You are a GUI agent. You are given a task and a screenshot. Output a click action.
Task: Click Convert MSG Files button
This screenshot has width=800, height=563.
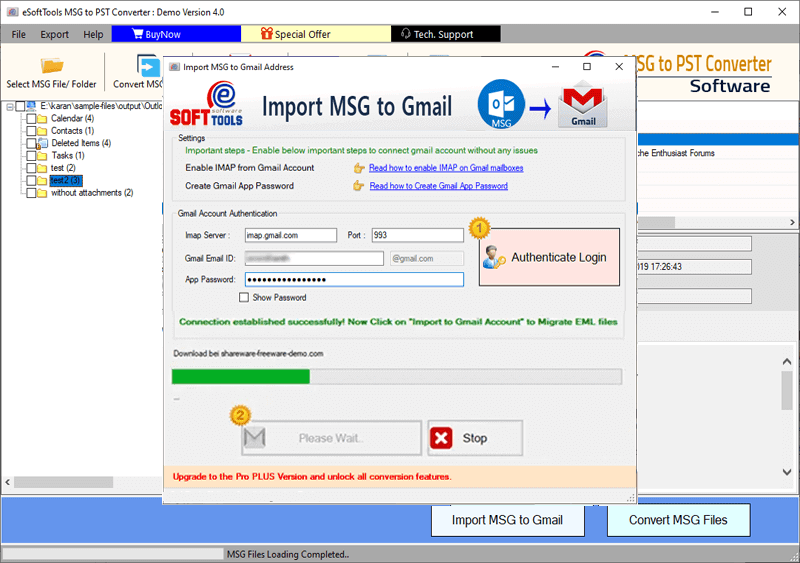pos(678,520)
